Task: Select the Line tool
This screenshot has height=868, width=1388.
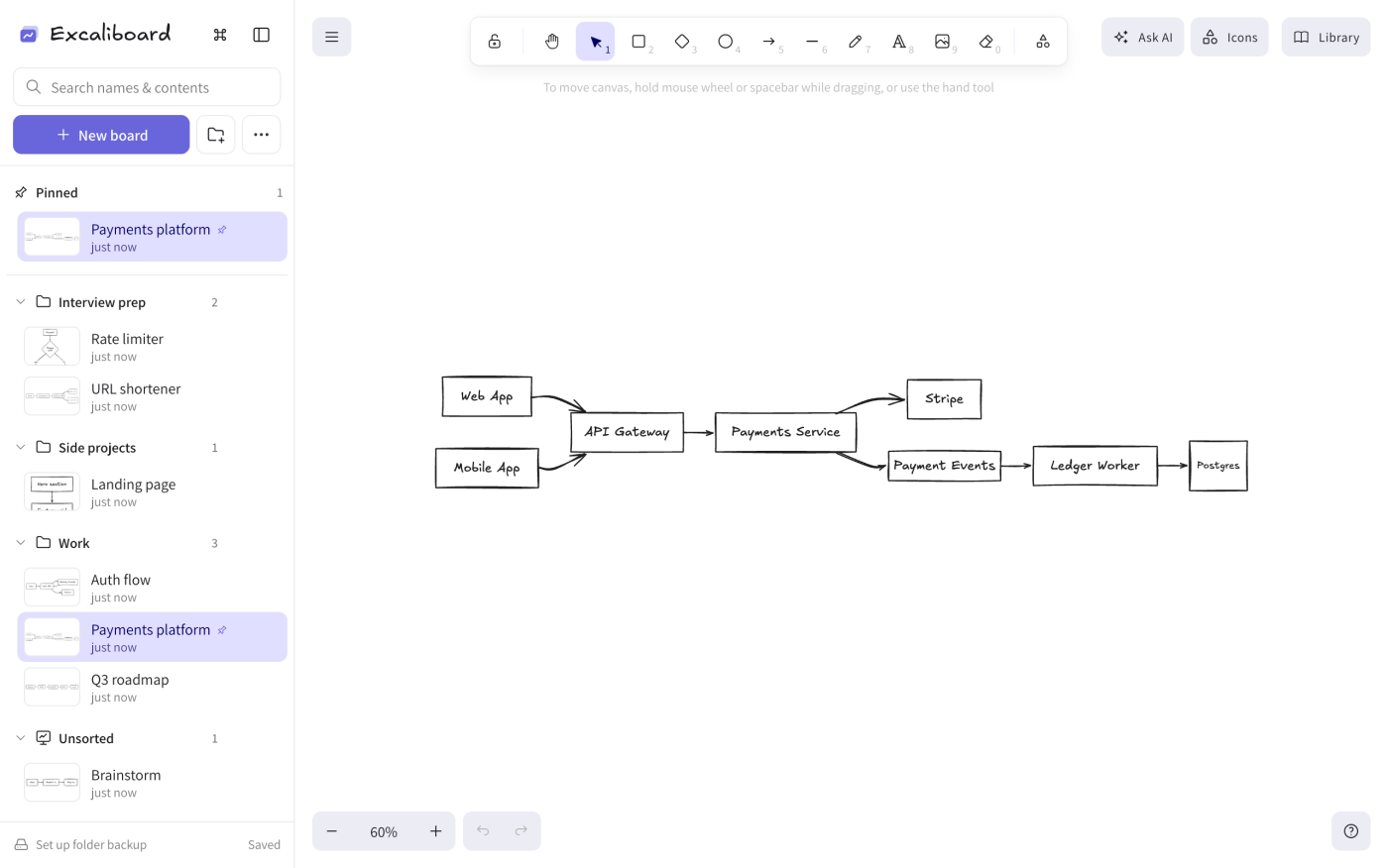Action: (x=813, y=42)
